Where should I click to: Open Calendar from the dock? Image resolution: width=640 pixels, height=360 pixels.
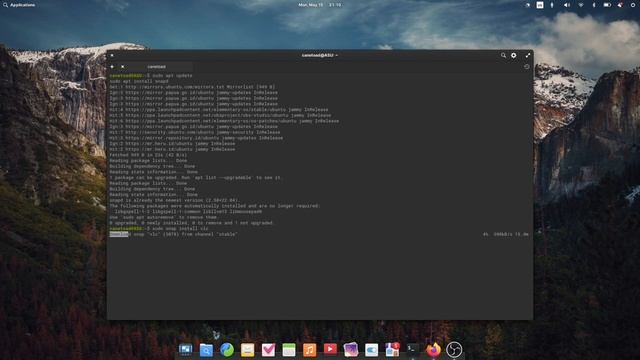click(289, 349)
